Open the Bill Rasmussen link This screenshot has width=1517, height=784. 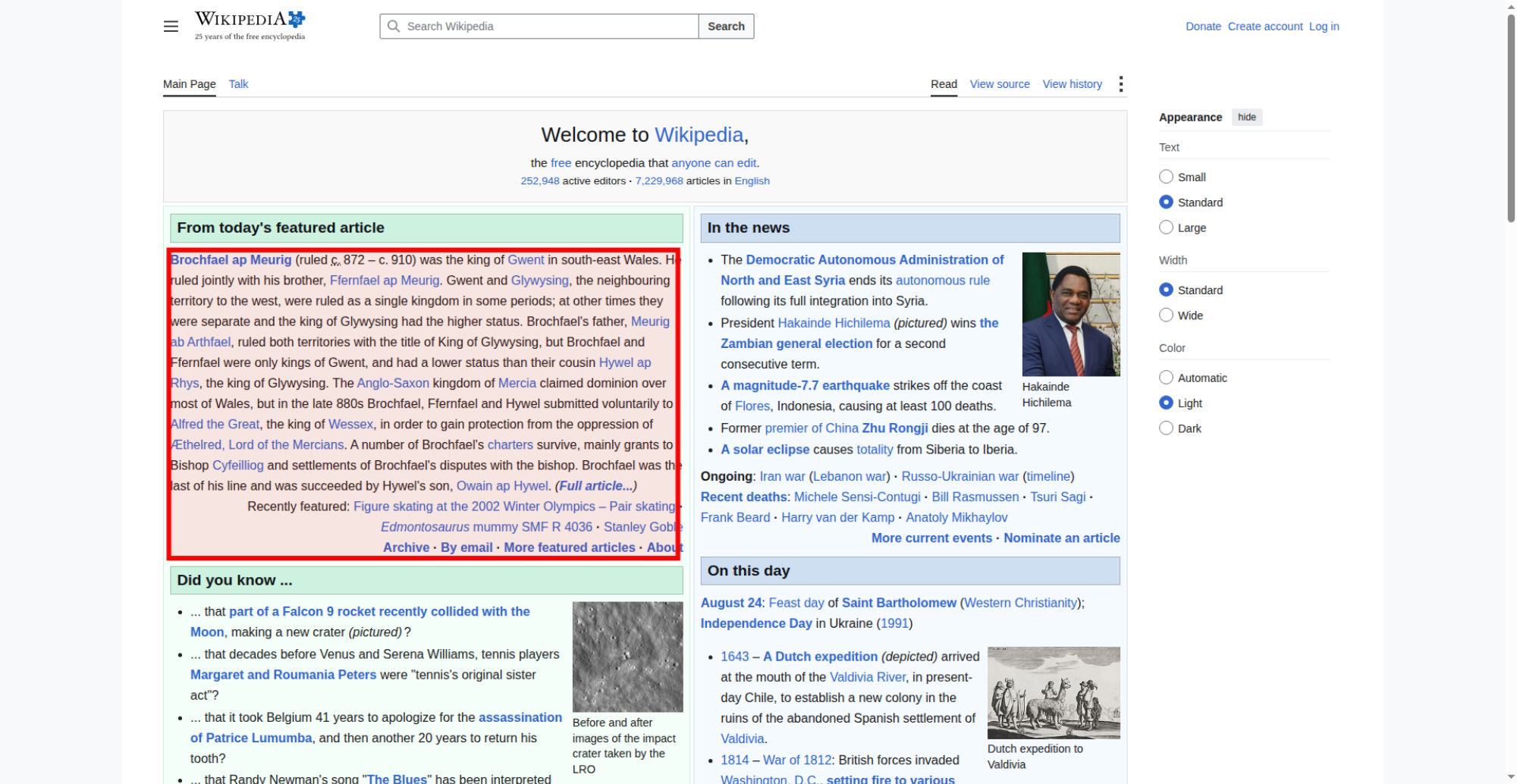coord(975,497)
